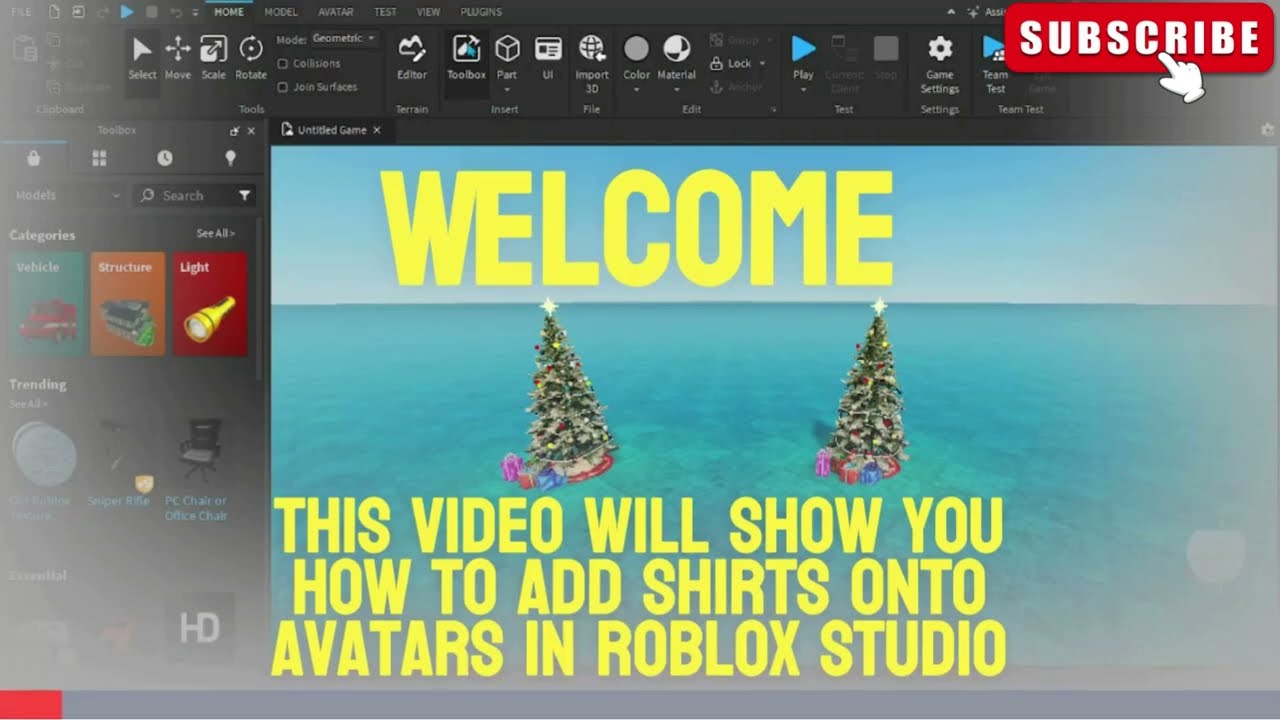The image size is (1280, 720).
Task: Close the Toolbox panel
Action: (x=251, y=131)
